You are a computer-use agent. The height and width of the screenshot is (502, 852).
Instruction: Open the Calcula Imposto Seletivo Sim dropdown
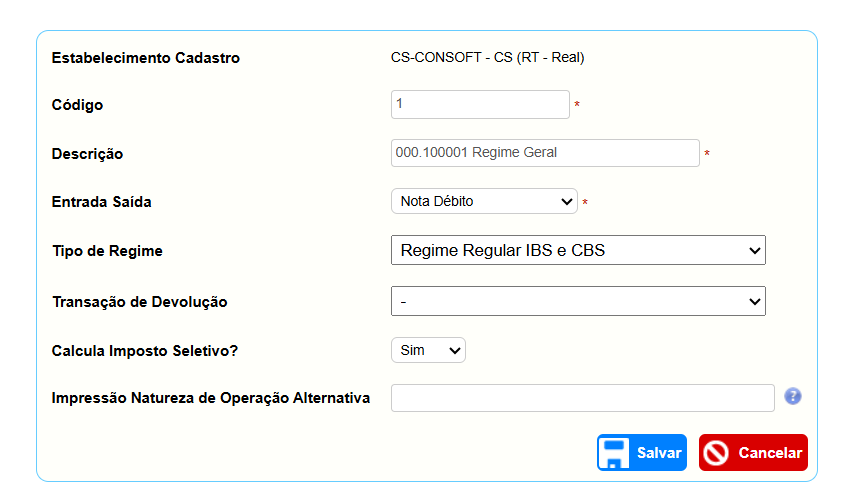tap(428, 350)
